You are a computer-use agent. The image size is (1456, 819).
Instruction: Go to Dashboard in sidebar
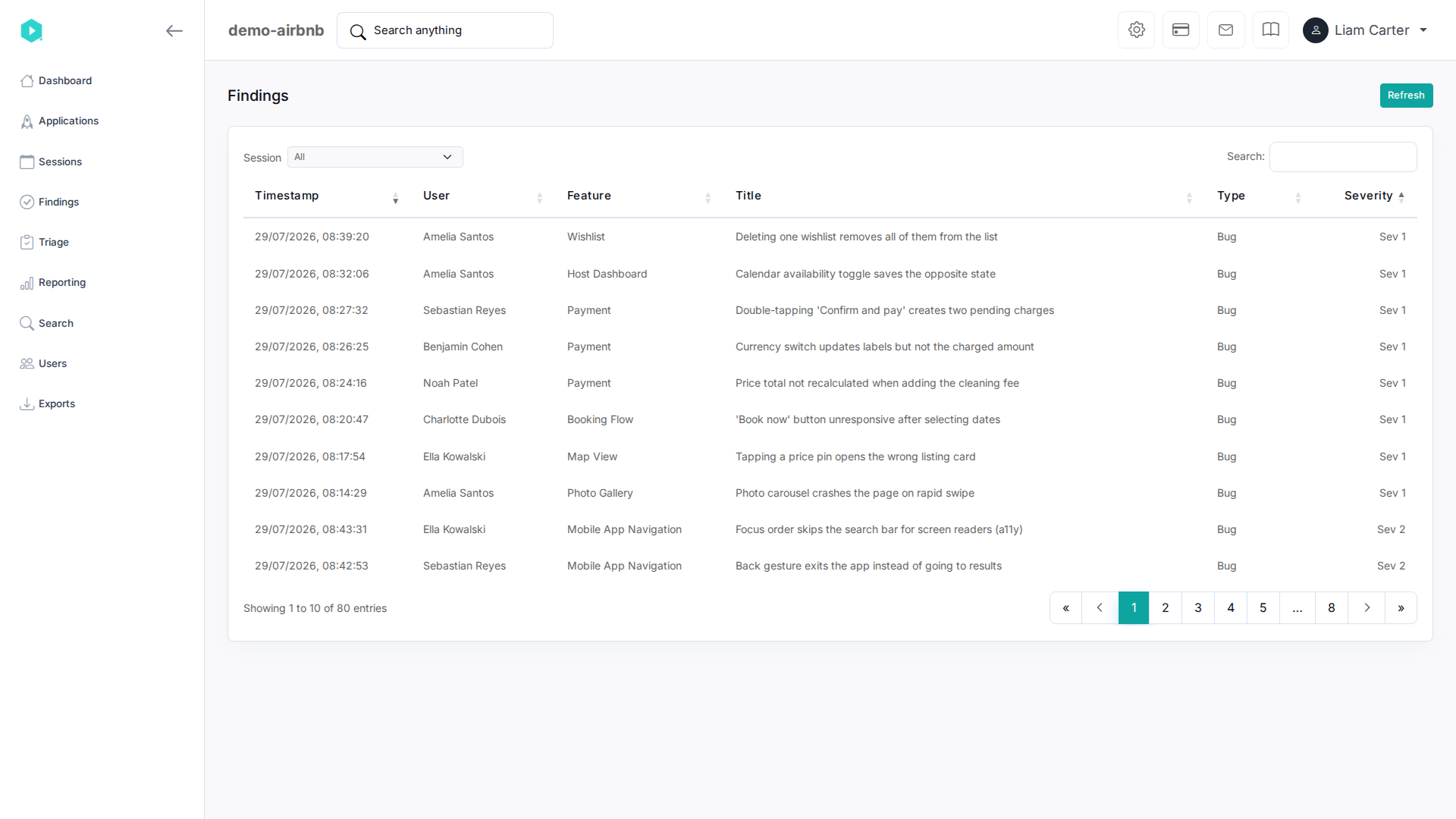point(65,80)
